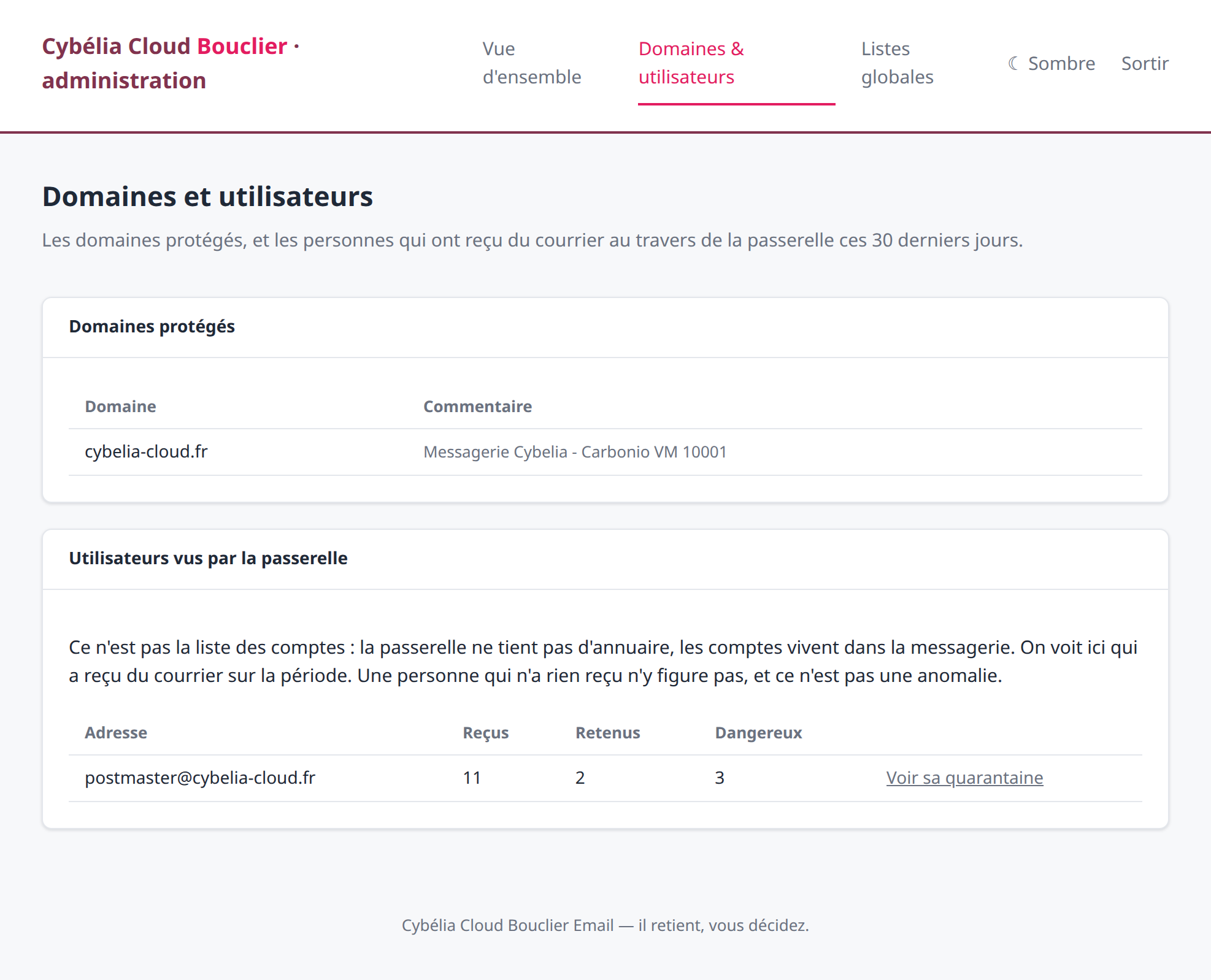Open Voir sa quarantaine link

(x=964, y=778)
